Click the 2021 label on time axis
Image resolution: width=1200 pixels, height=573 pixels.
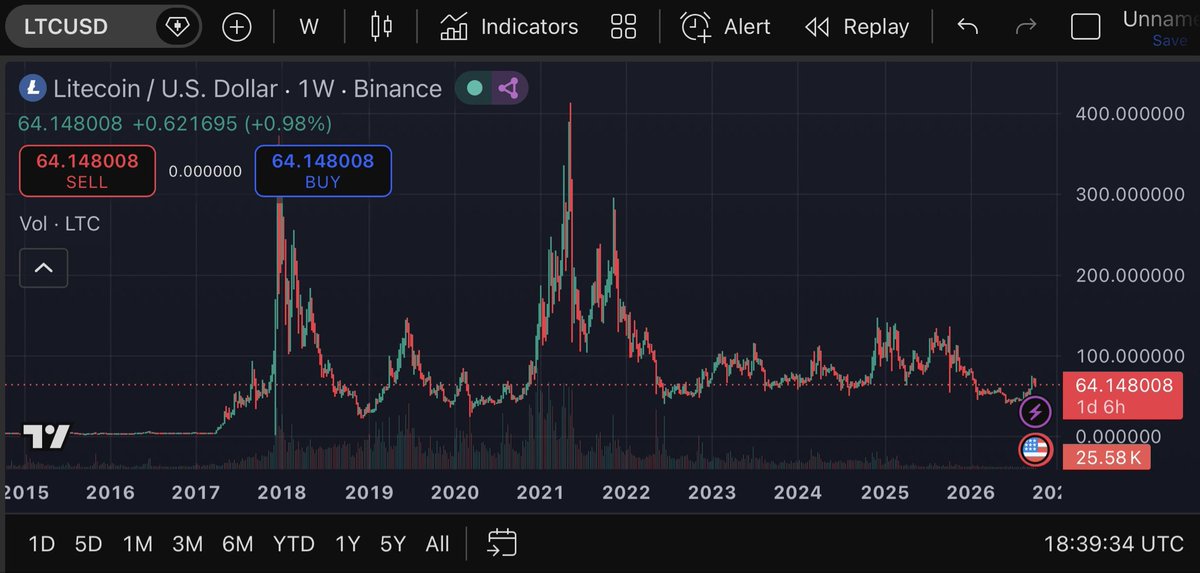tap(541, 493)
